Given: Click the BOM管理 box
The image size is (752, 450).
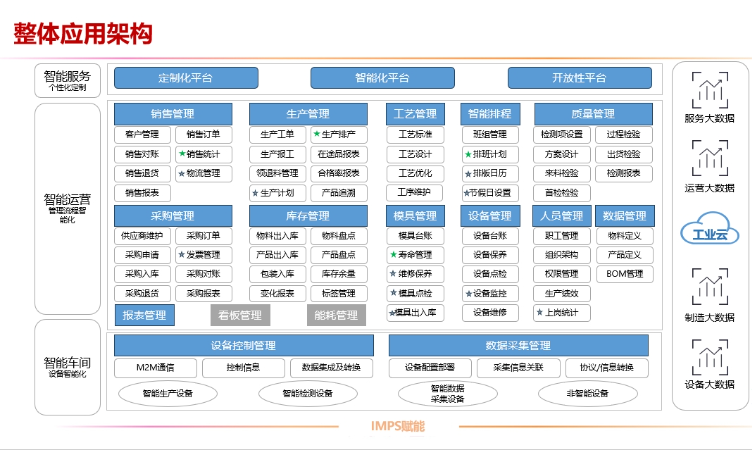Looking at the screenshot, I should coord(625,274).
